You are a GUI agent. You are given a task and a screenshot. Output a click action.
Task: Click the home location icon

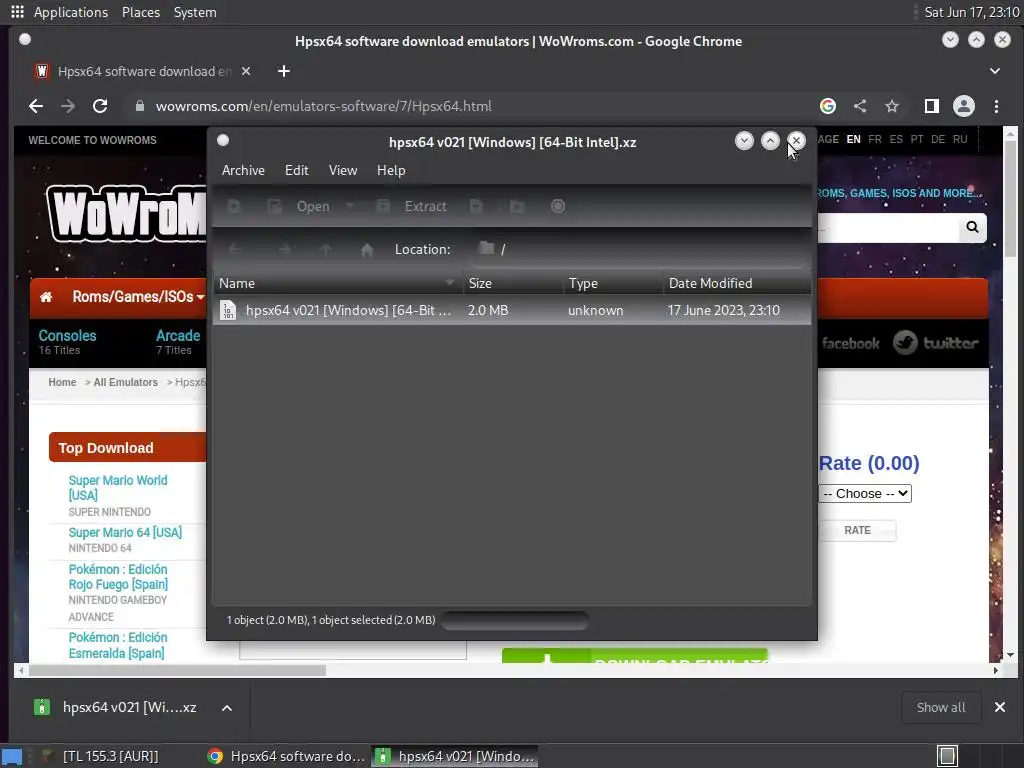[x=367, y=249]
